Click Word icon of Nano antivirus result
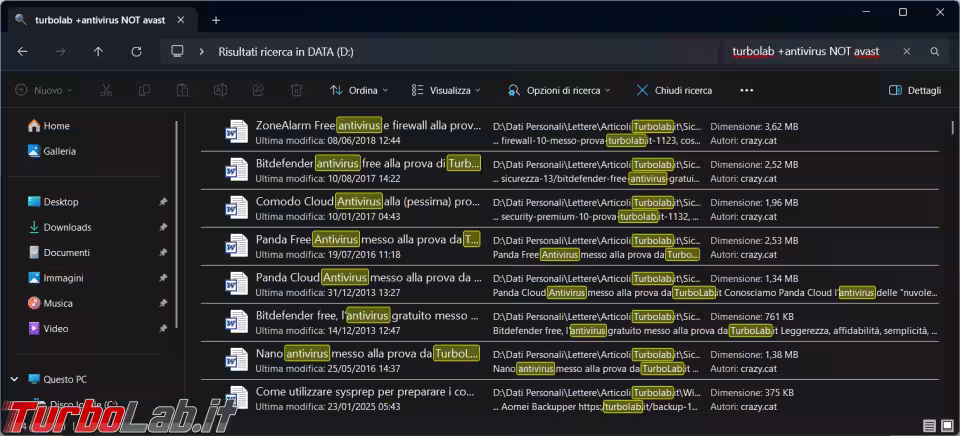The image size is (960, 436). tap(236, 360)
